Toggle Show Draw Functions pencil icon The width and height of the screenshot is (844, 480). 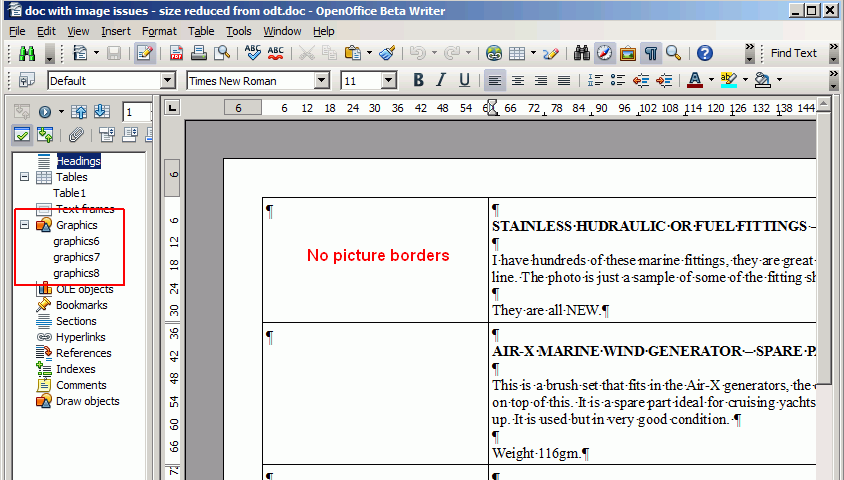coord(551,53)
